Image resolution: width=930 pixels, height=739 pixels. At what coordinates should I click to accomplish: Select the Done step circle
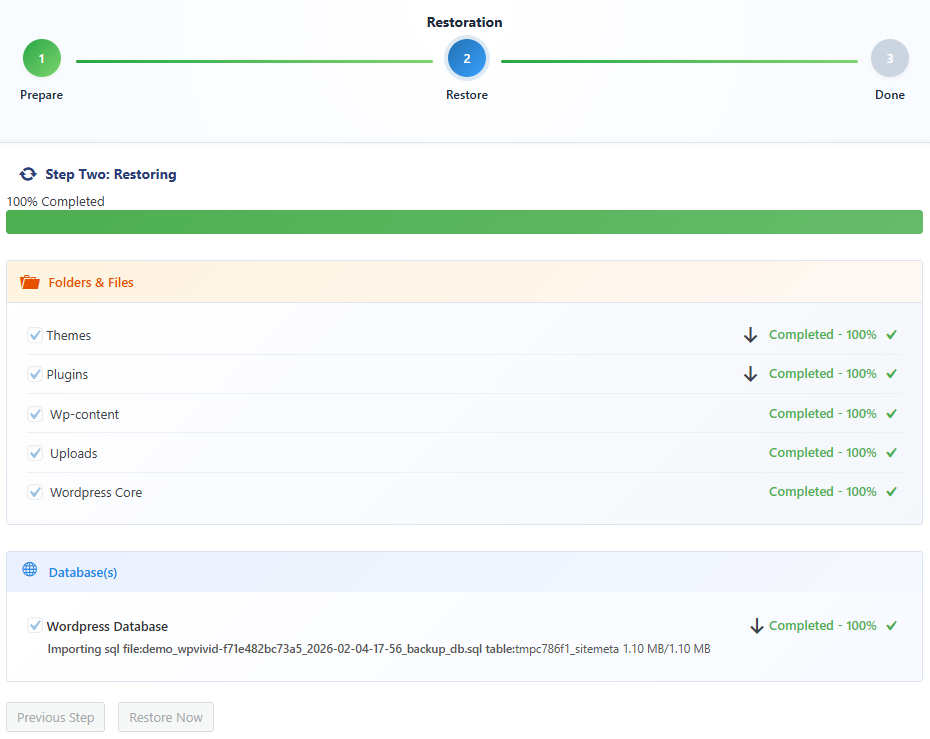coord(889,58)
